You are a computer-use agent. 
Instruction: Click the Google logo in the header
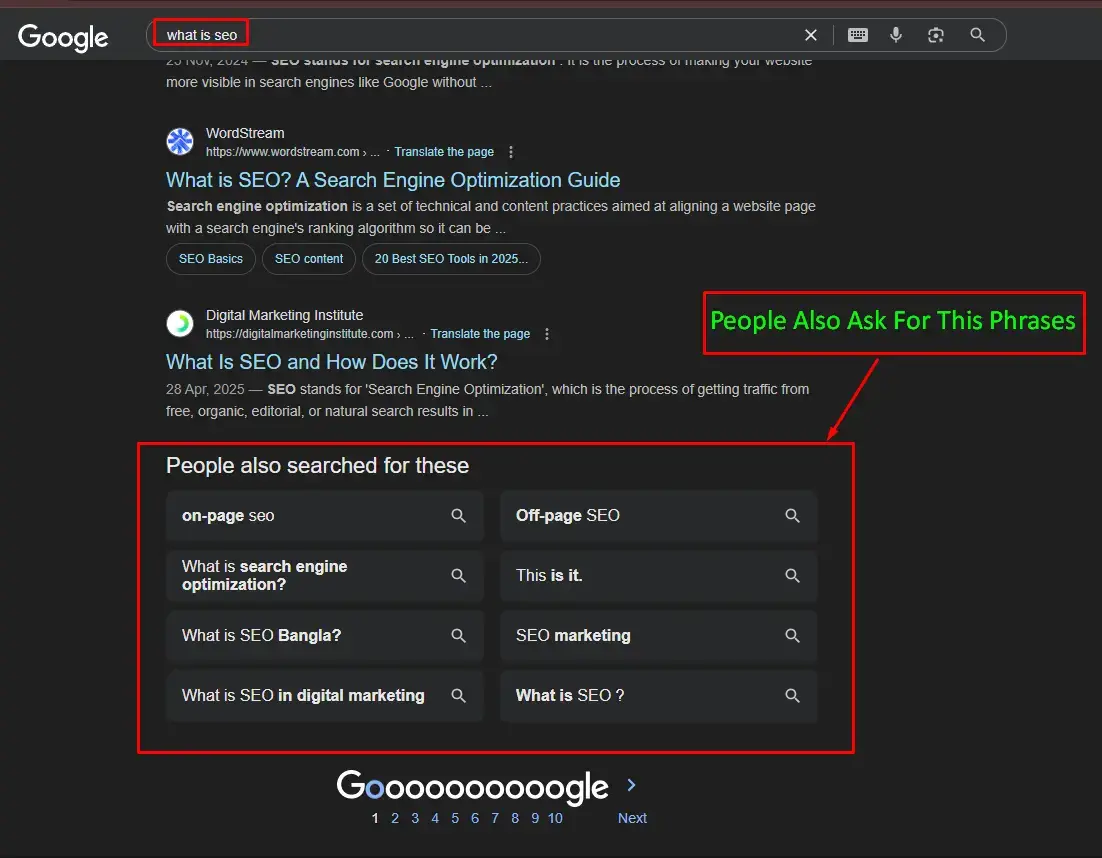(63, 37)
